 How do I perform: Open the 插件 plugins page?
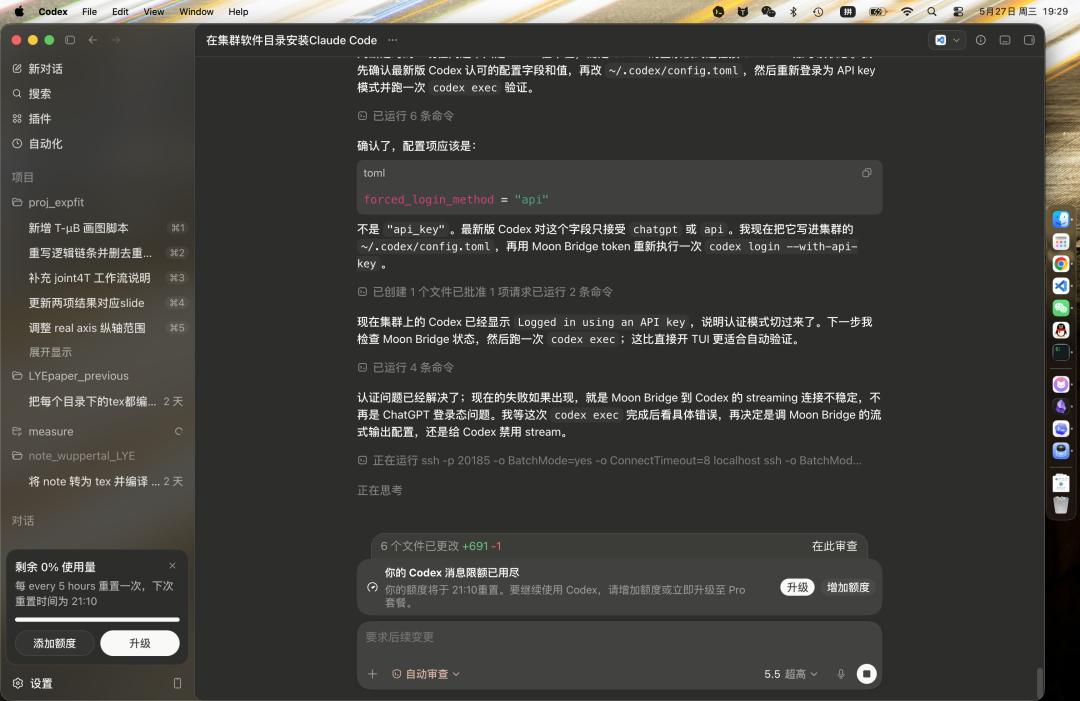[39, 118]
